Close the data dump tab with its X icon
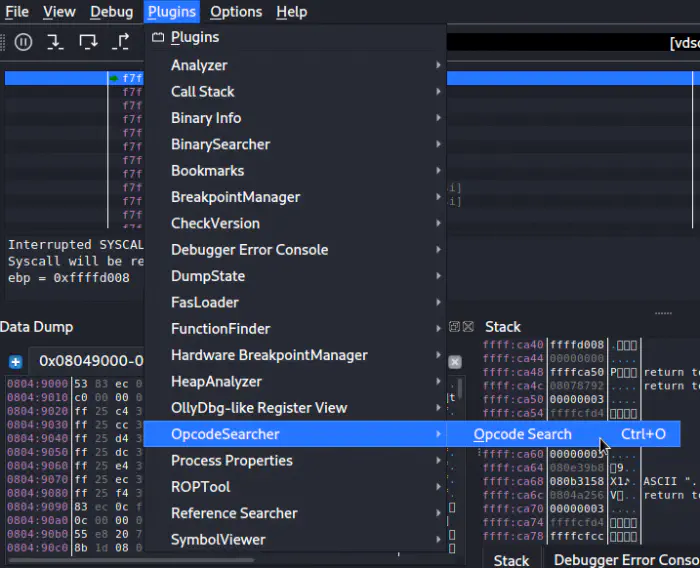This screenshot has height=568, width=700. tap(455, 361)
